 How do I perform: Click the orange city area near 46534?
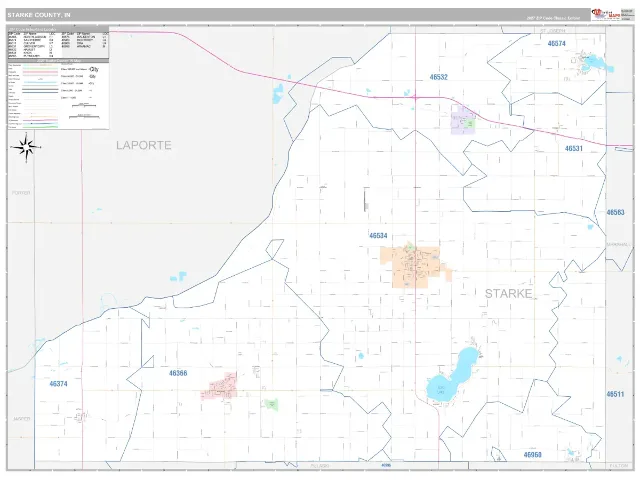coord(416,266)
